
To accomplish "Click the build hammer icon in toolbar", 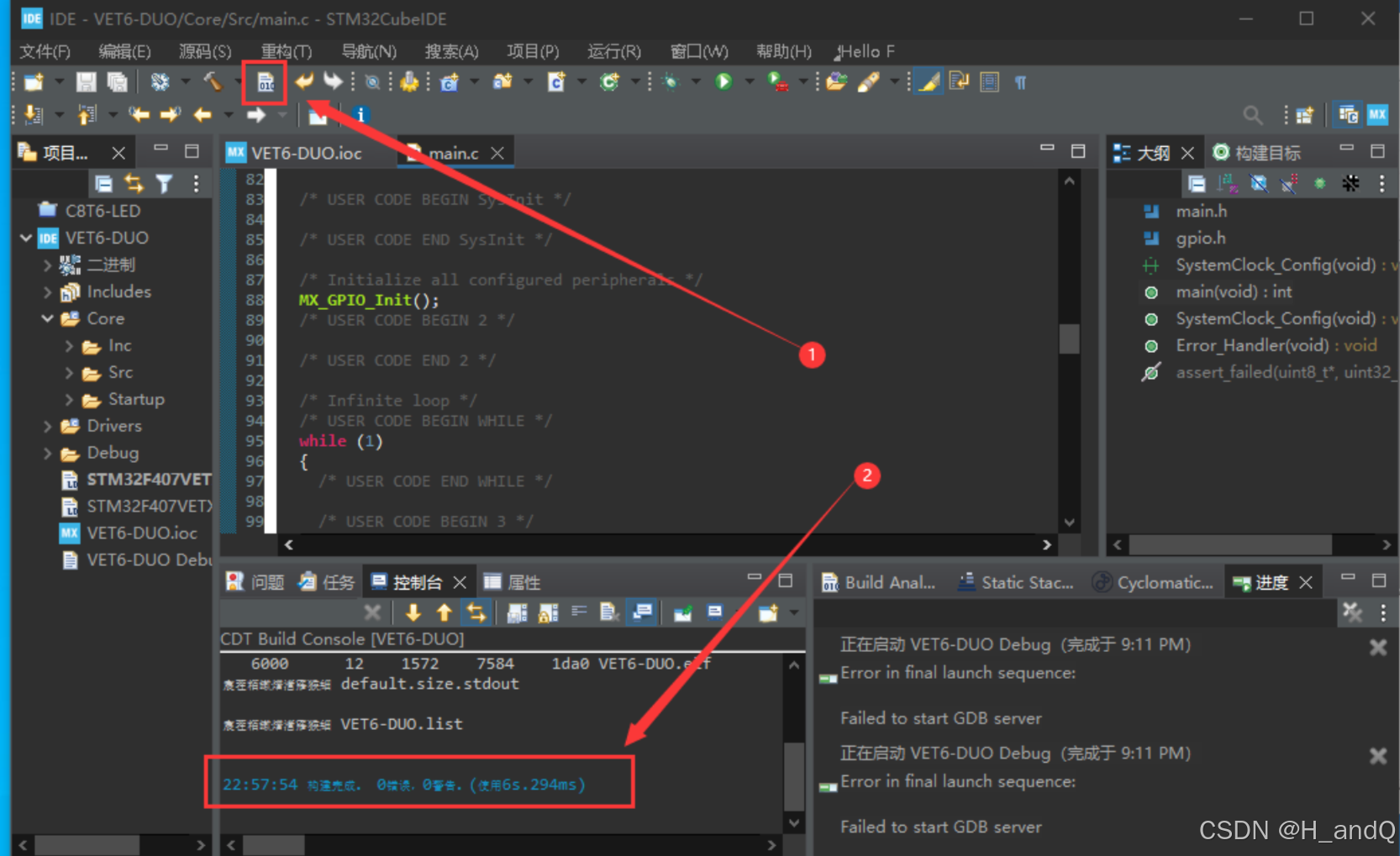I will click(x=213, y=81).
